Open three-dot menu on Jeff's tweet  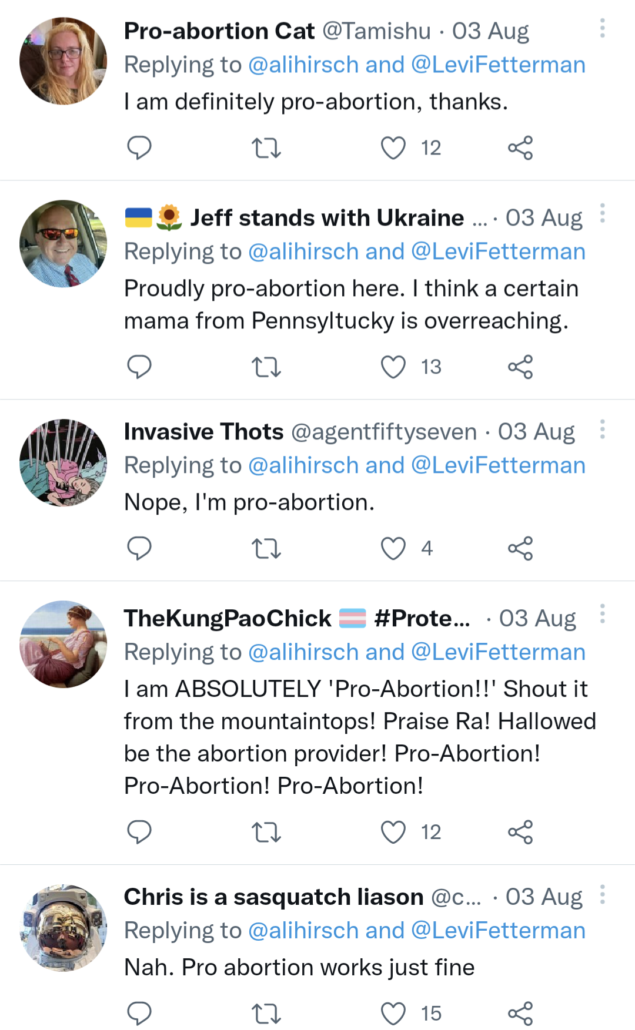[602, 214]
